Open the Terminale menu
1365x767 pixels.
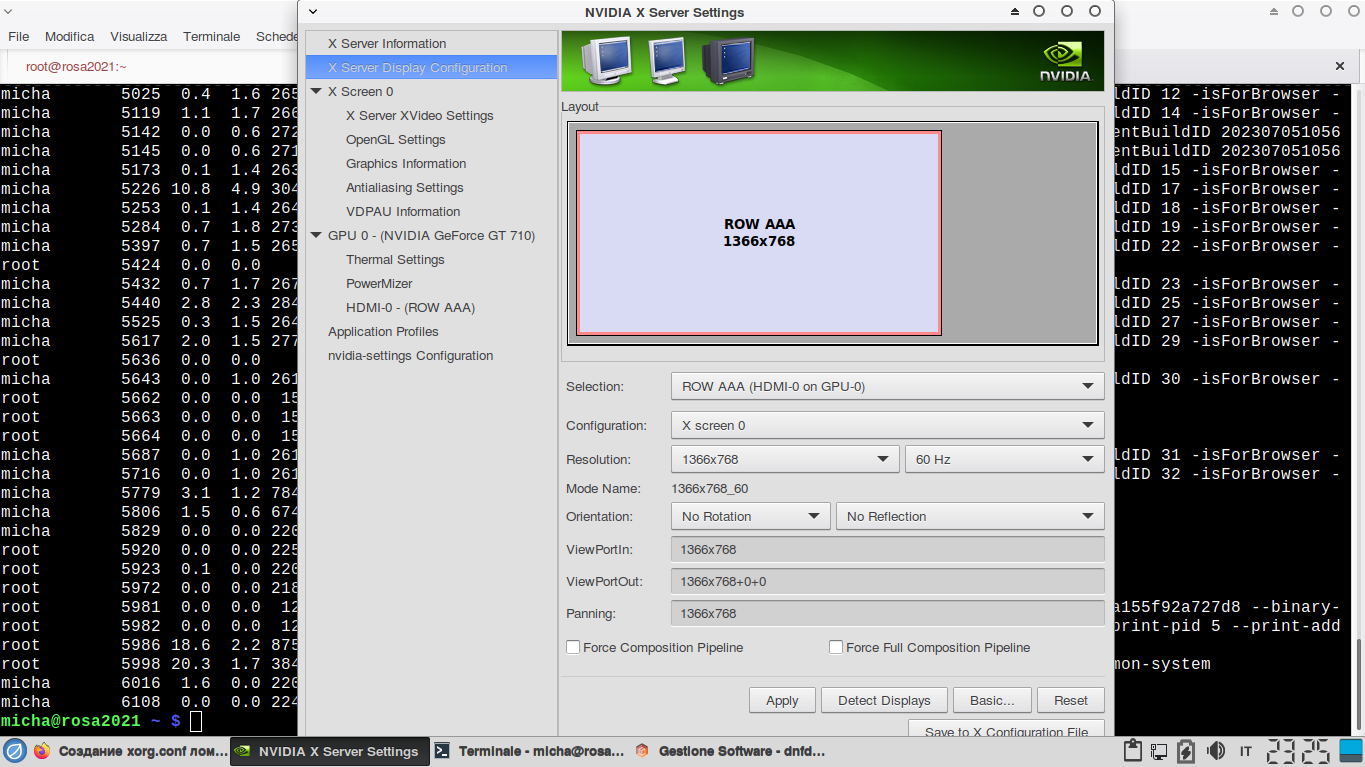212,36
